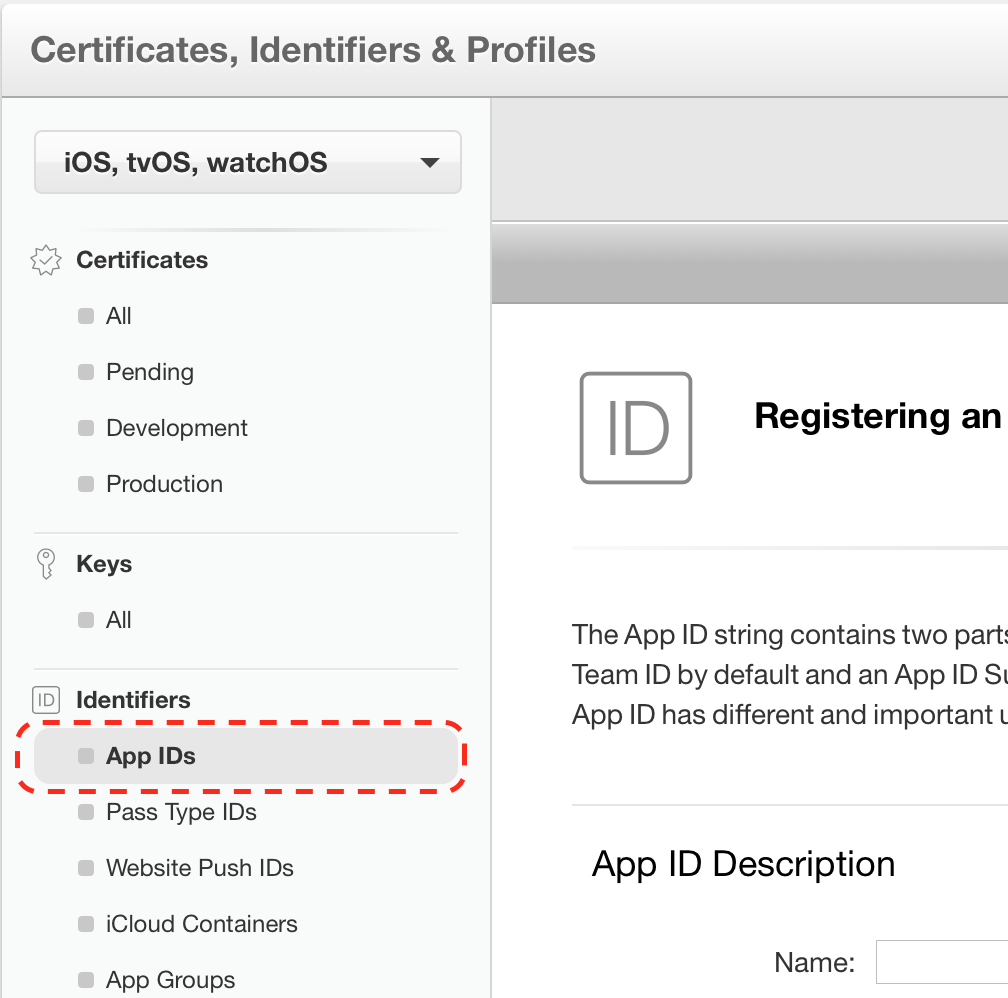The width and height of the screenshot is (1008, 998).
Task: Open Pass Type IDs
Action: pos(181,812)
